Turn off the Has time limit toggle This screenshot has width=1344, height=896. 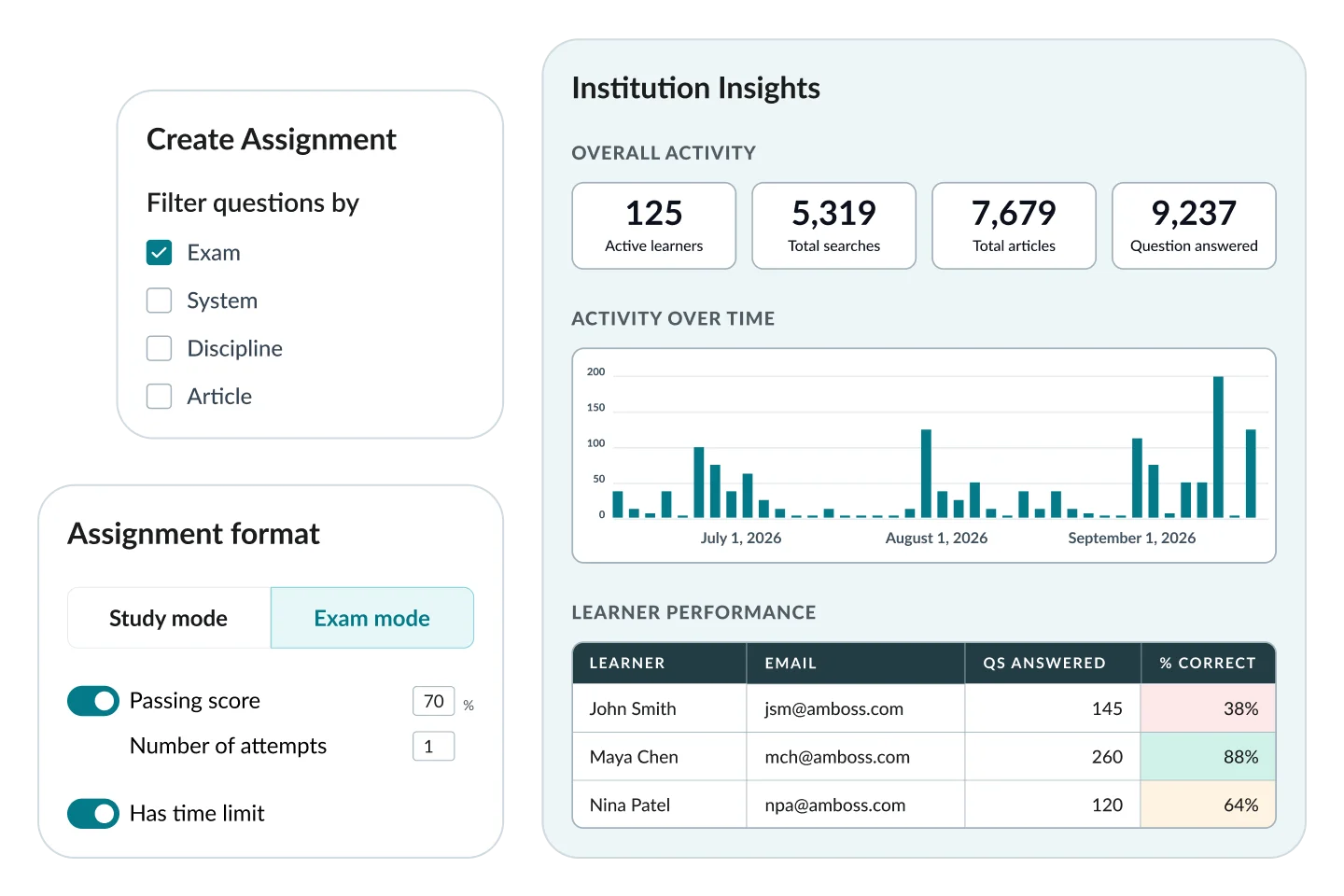point(92,813)
